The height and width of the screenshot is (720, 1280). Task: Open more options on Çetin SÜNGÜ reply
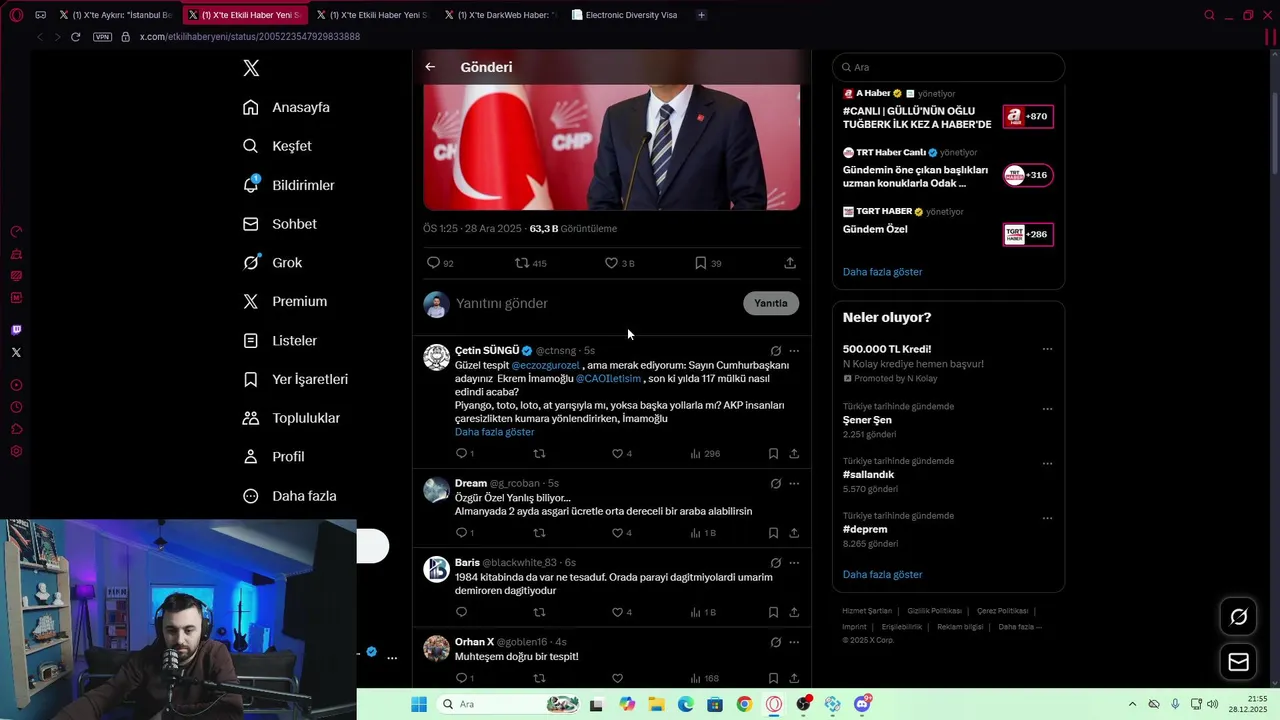pos(794,351)
